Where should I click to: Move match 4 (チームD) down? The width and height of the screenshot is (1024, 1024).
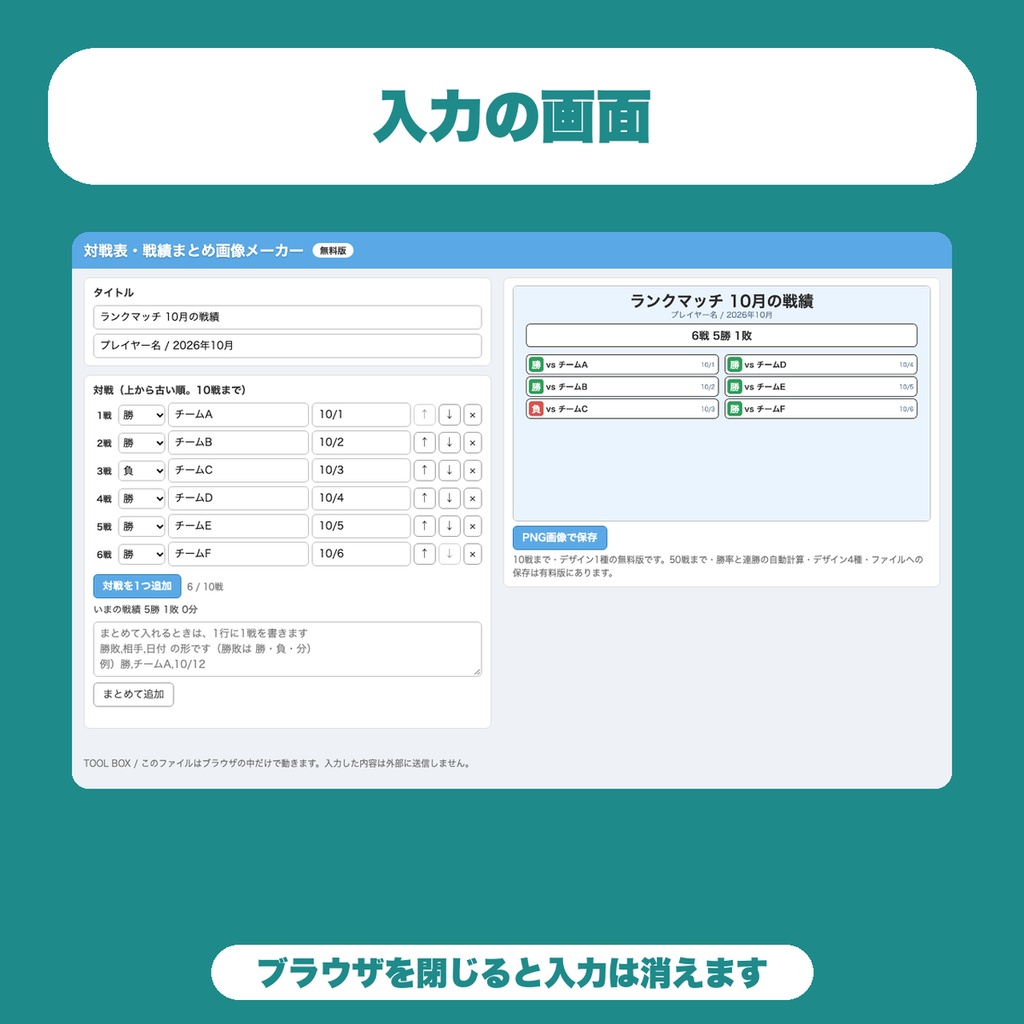(449, 498)
